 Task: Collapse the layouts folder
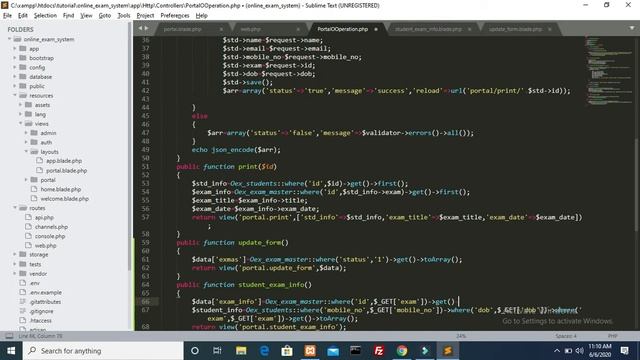(x=27, y=152)
